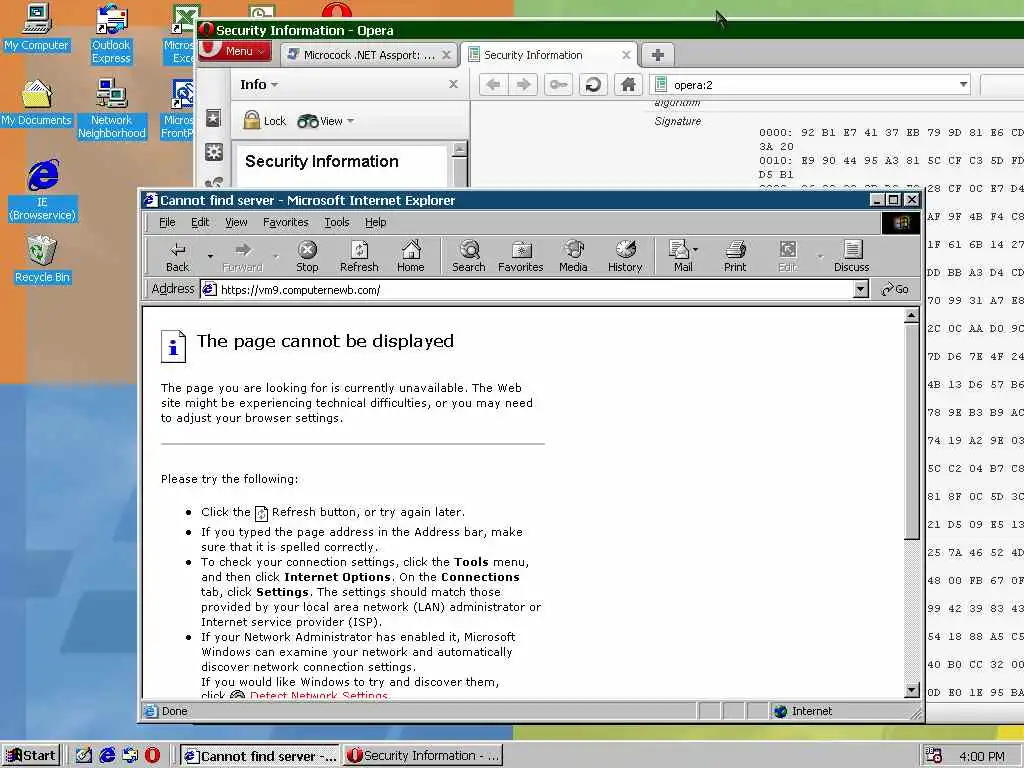Open Opera's address field dropdown arrow
This screenshot has width=1024, height=768.
coord(963,84)
